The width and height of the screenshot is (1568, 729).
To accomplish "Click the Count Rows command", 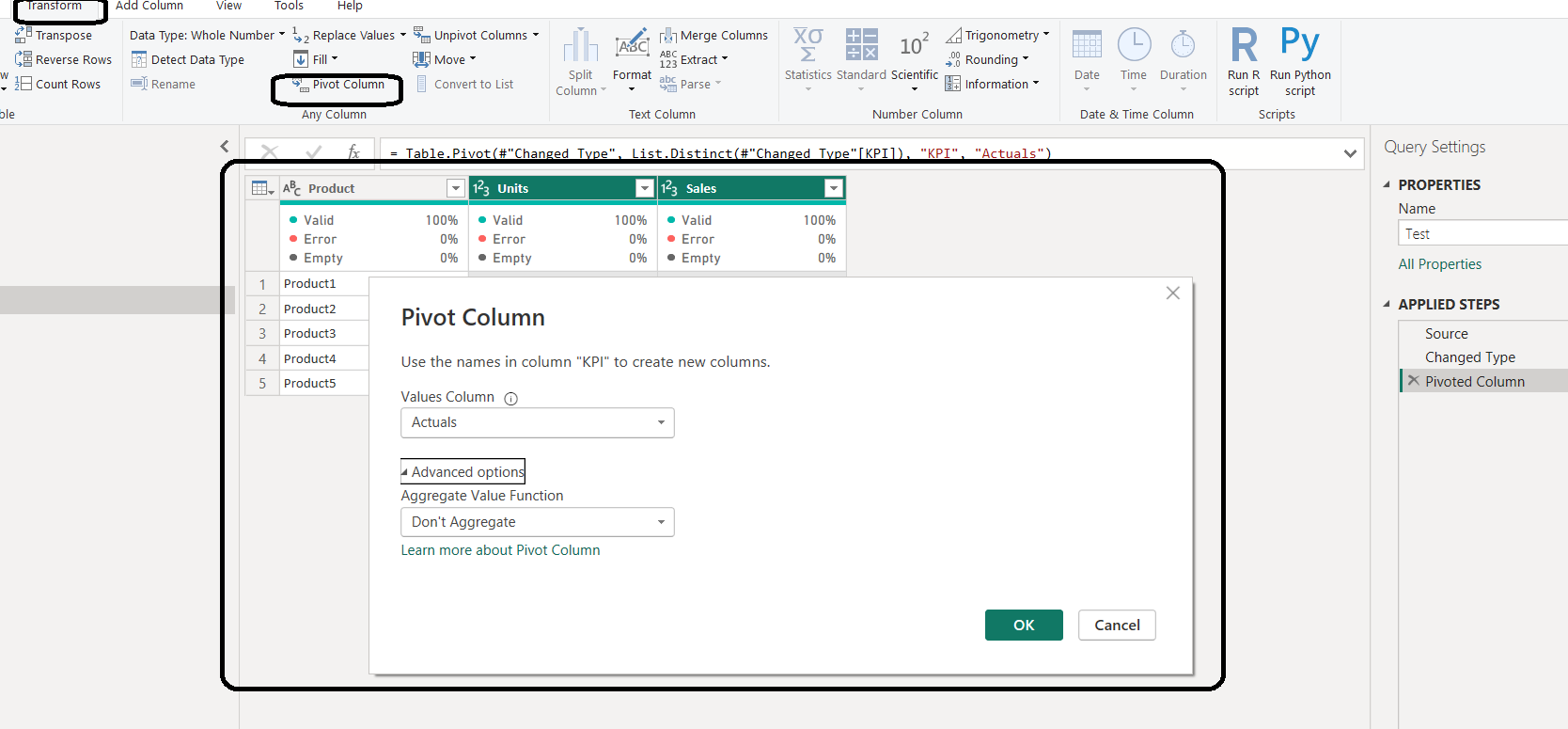I will pos(57,84).
